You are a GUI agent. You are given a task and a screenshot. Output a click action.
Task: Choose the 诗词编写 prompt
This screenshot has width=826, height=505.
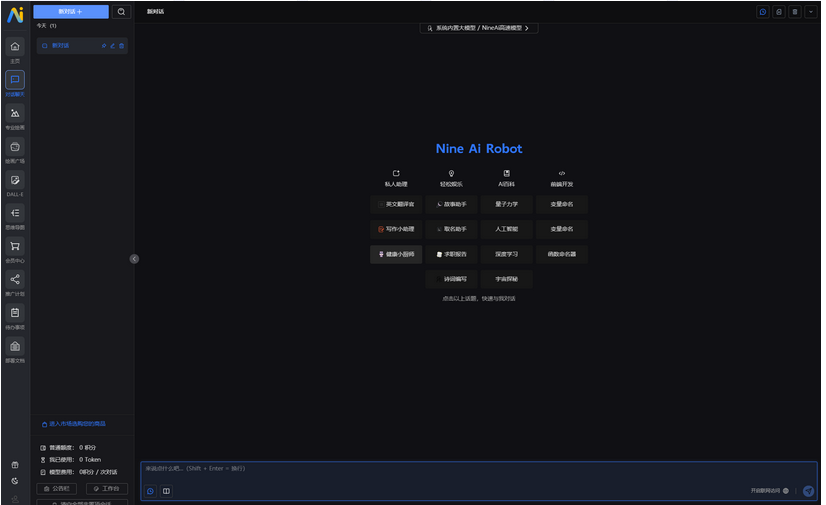point(451,279)
